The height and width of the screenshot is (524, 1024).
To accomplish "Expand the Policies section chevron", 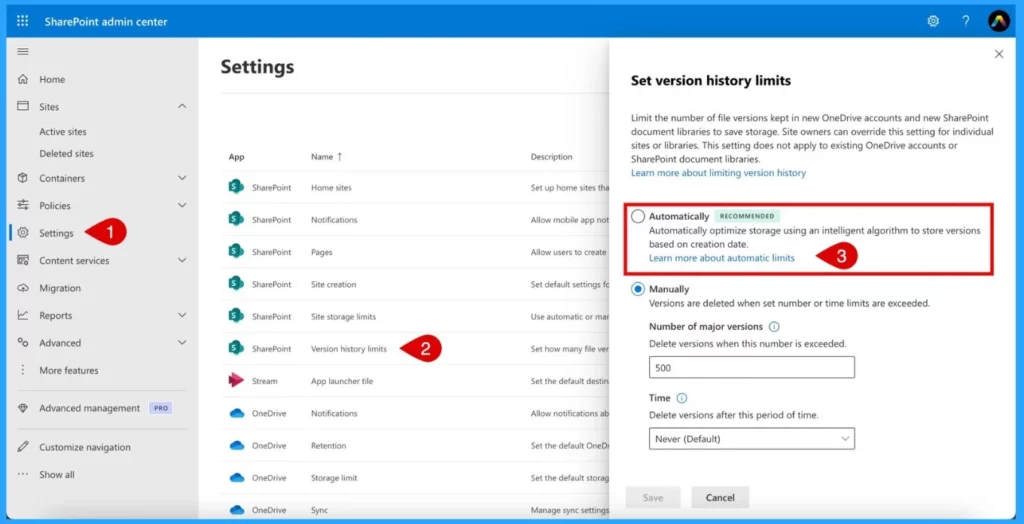I will point(182,205).
